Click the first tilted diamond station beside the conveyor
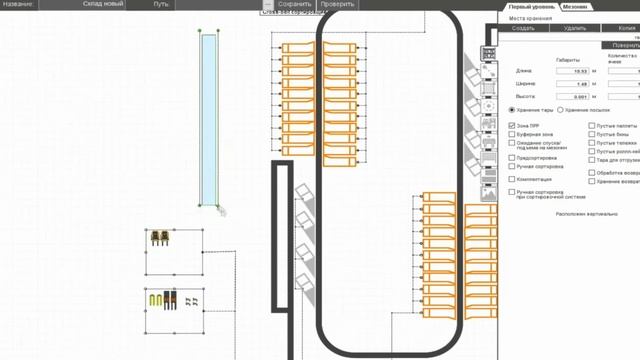Image resolution: width=640 pixels, height=360 pixels. pyautogui.click(x=304, y=192)
